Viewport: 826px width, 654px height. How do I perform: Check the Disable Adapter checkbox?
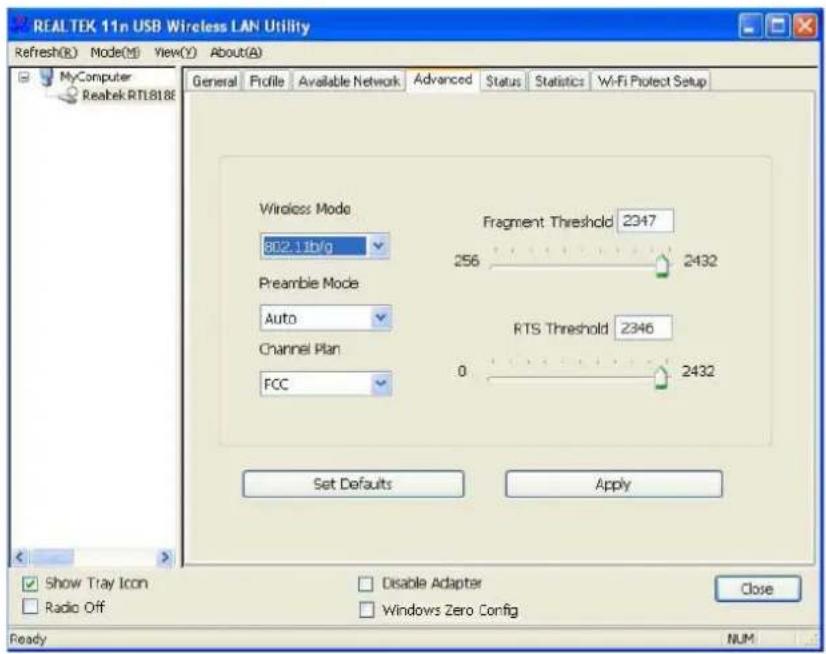pos(366,584)
